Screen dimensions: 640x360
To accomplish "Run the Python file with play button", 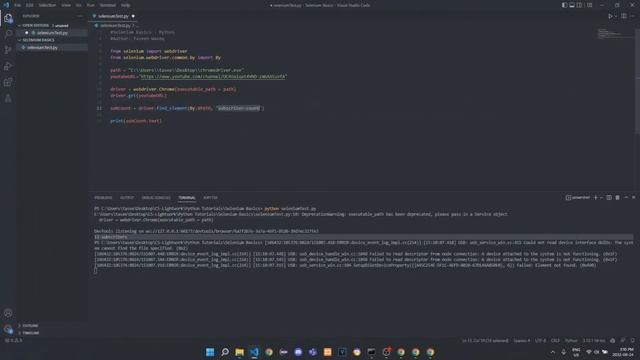I will click(610, 16).
